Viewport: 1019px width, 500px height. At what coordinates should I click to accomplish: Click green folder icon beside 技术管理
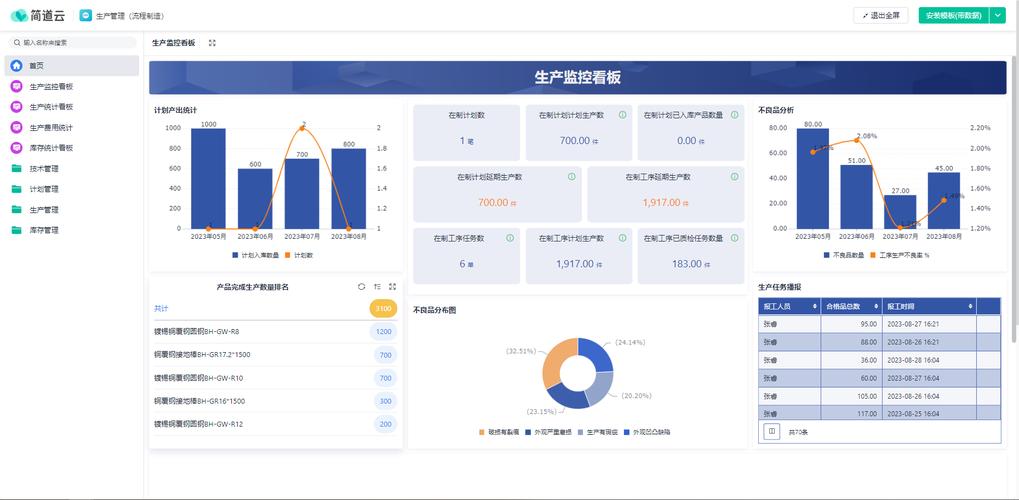pos(16,168)
